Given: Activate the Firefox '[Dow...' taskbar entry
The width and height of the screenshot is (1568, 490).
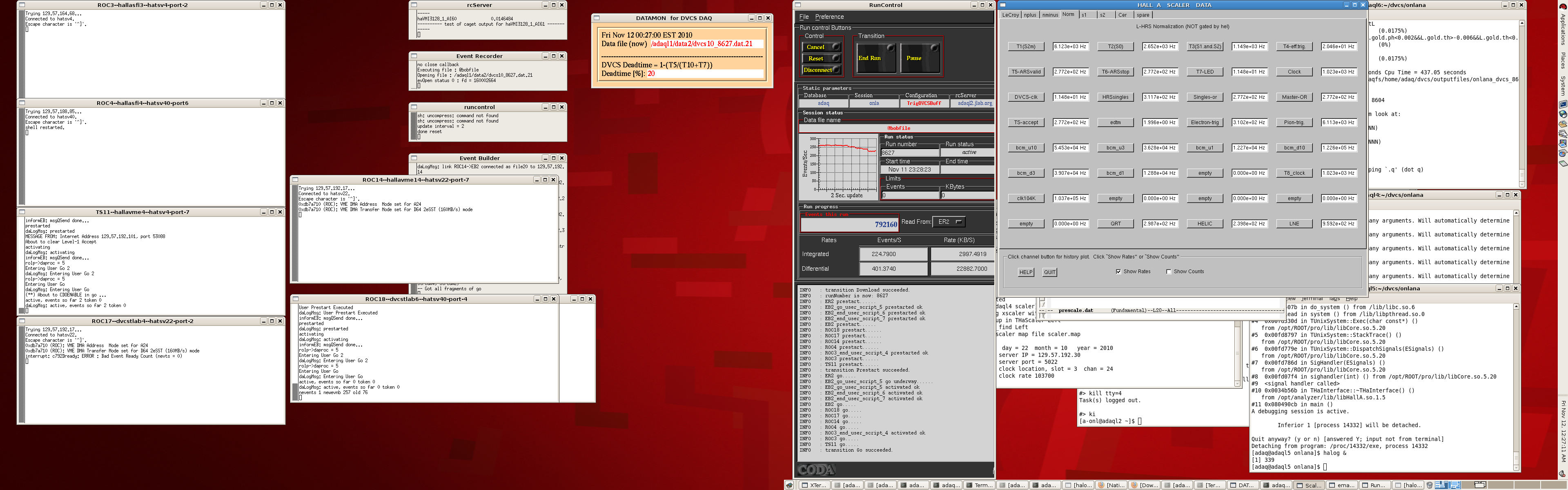Looking at the screenshot, I should click(x=1144, y=485).
